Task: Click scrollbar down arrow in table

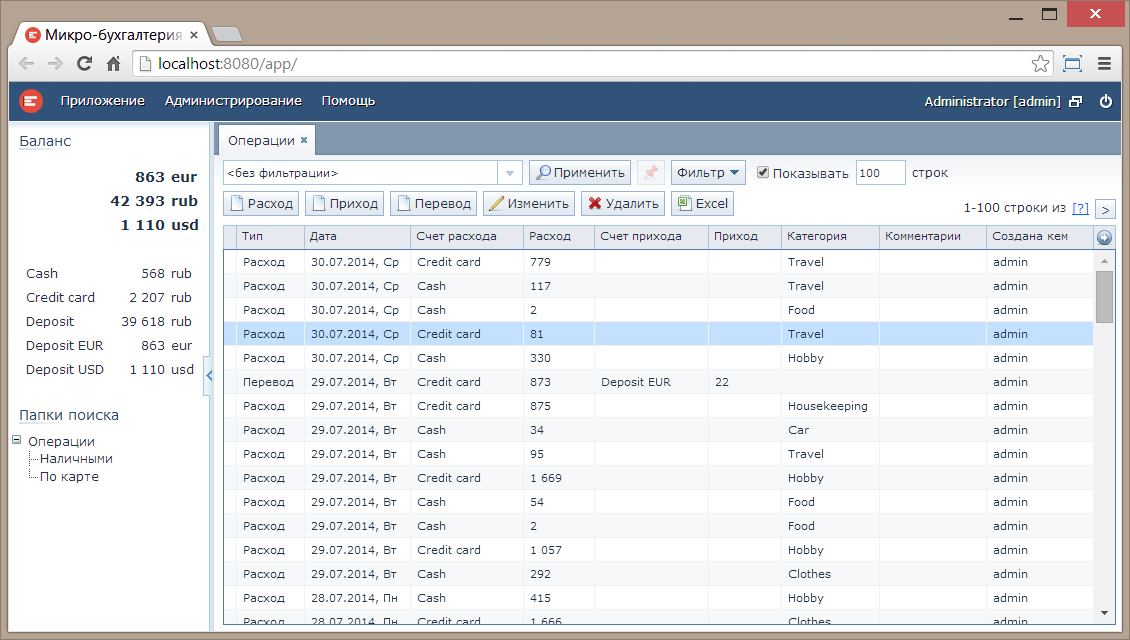Action: (x=1104, y=613)
